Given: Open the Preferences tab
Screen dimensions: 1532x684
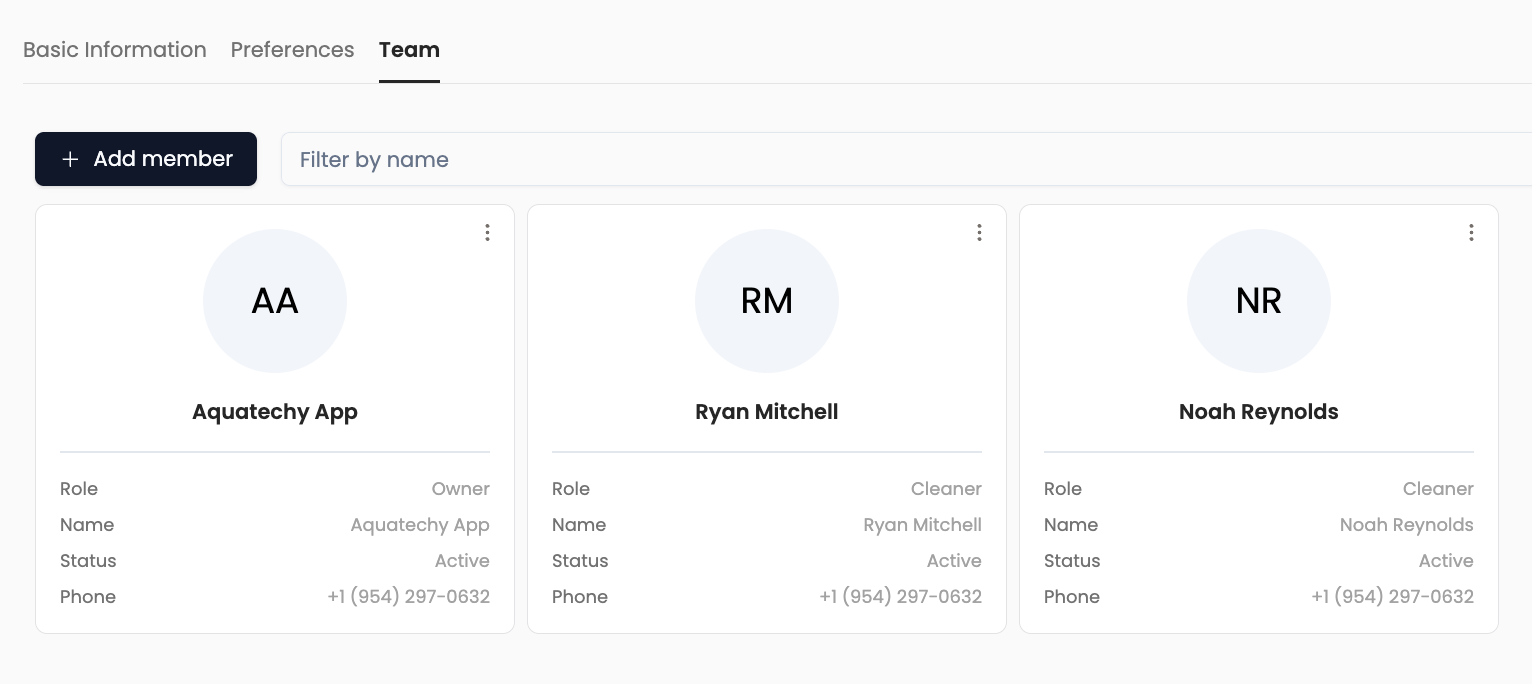Looking at the screenshot, I should tap(292, 50).
